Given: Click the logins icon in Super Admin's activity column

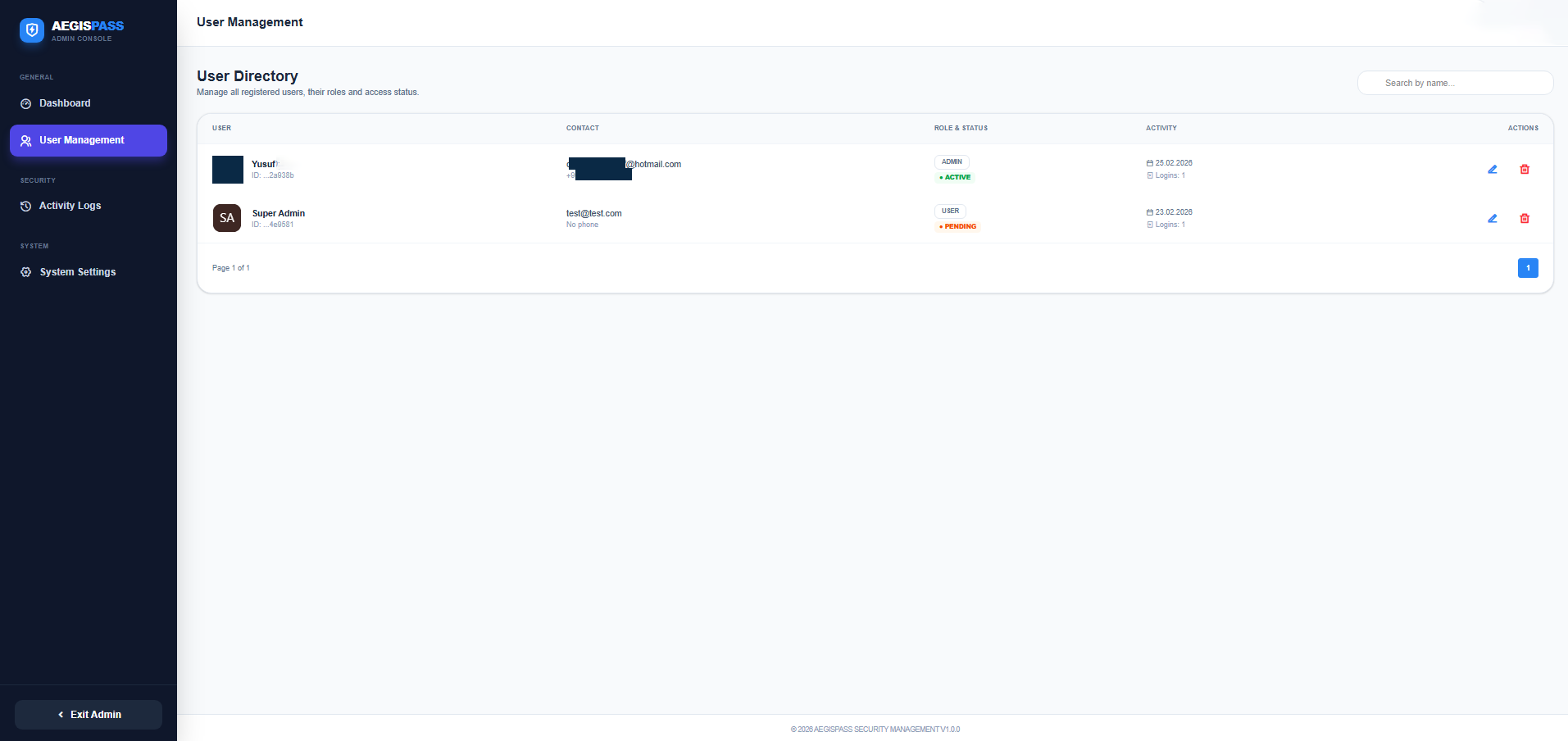Looking at the screenshot, I should [1150, 225].
